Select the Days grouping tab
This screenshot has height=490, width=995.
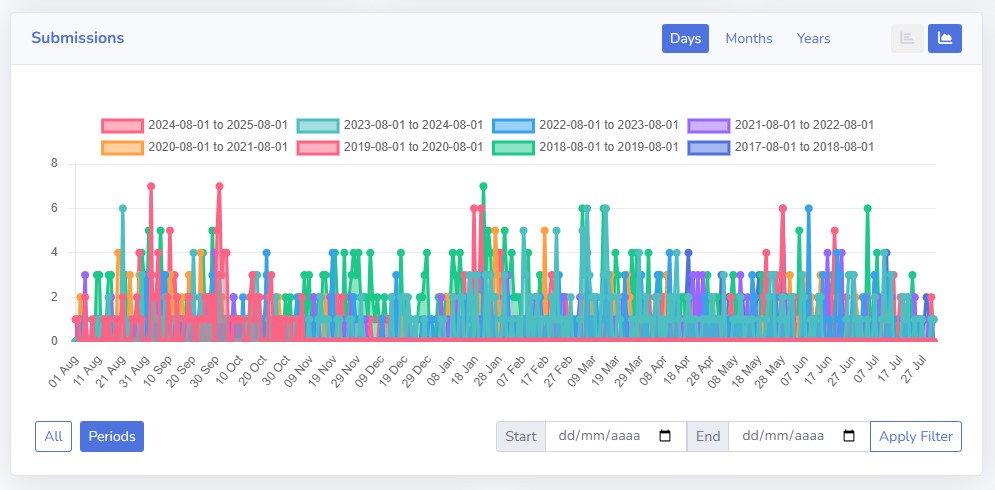pos(685,38)
